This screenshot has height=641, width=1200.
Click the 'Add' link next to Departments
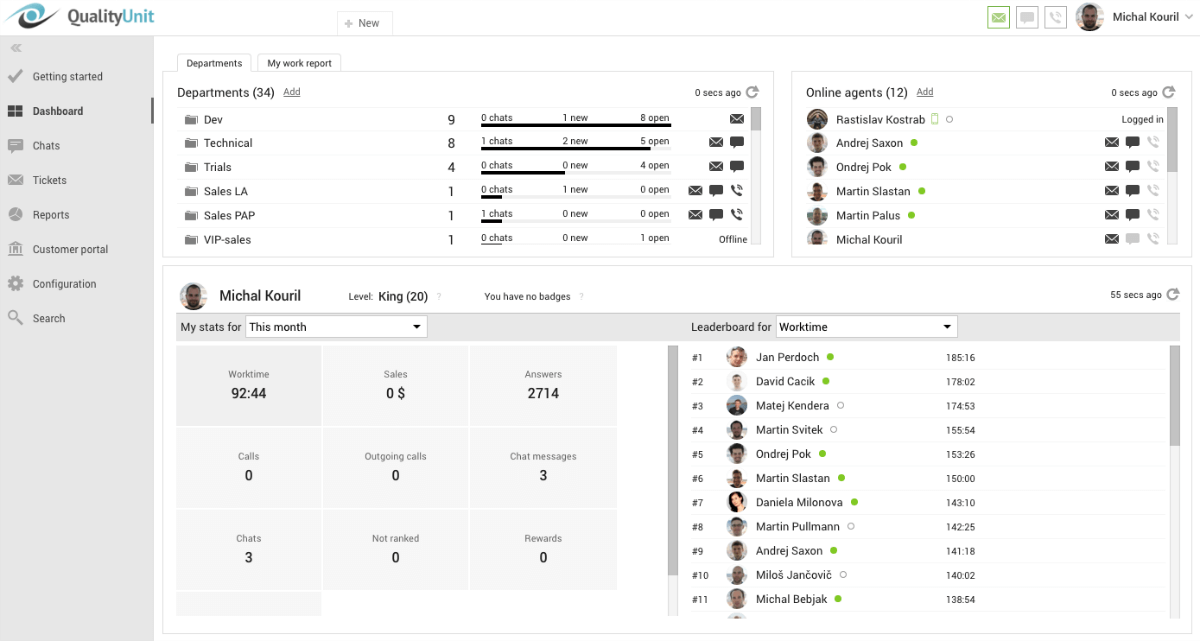pyautogui.click(x=291, y=91)
